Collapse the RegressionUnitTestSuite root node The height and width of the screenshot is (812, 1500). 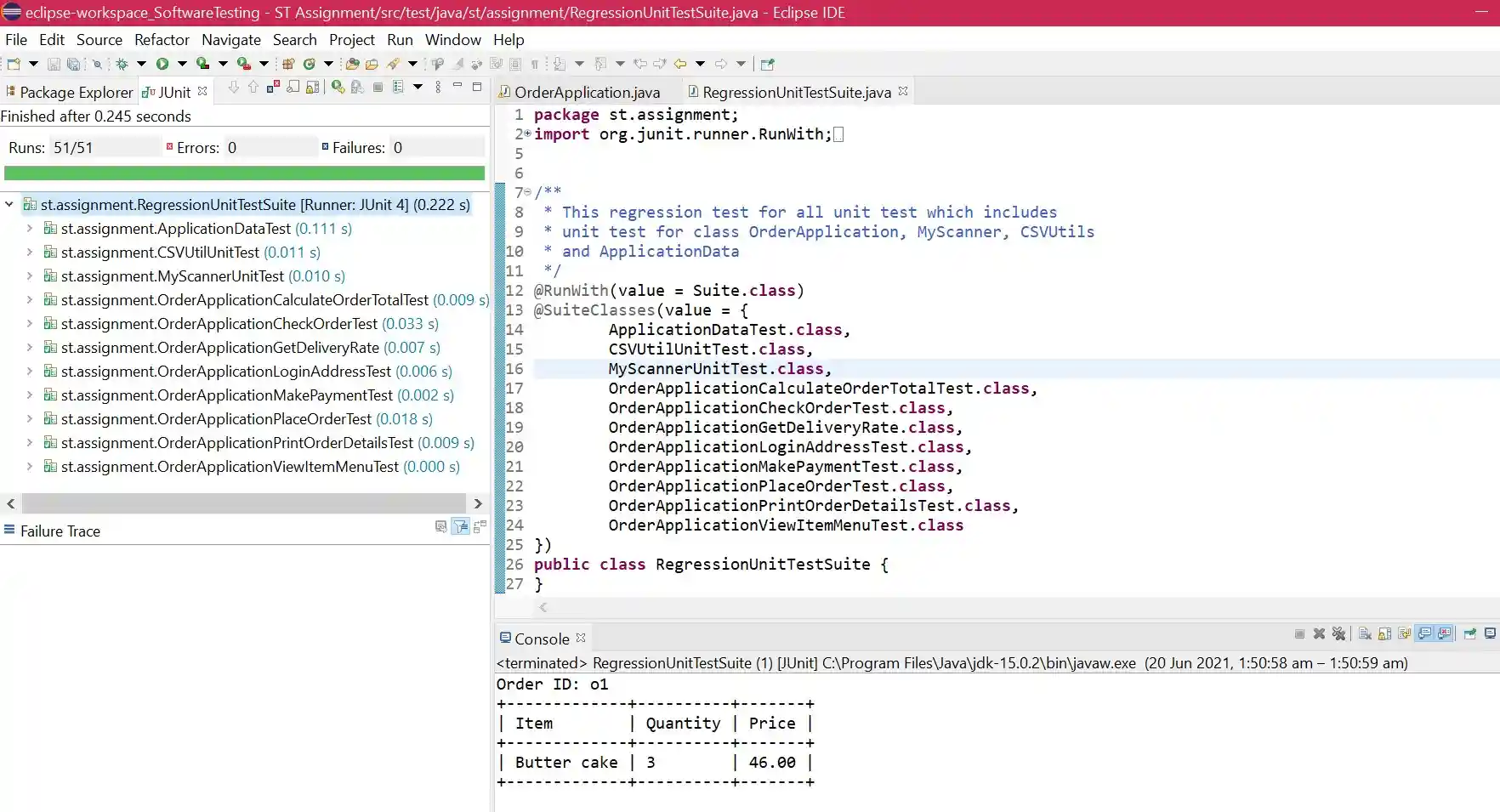click(x=9, y=205)
